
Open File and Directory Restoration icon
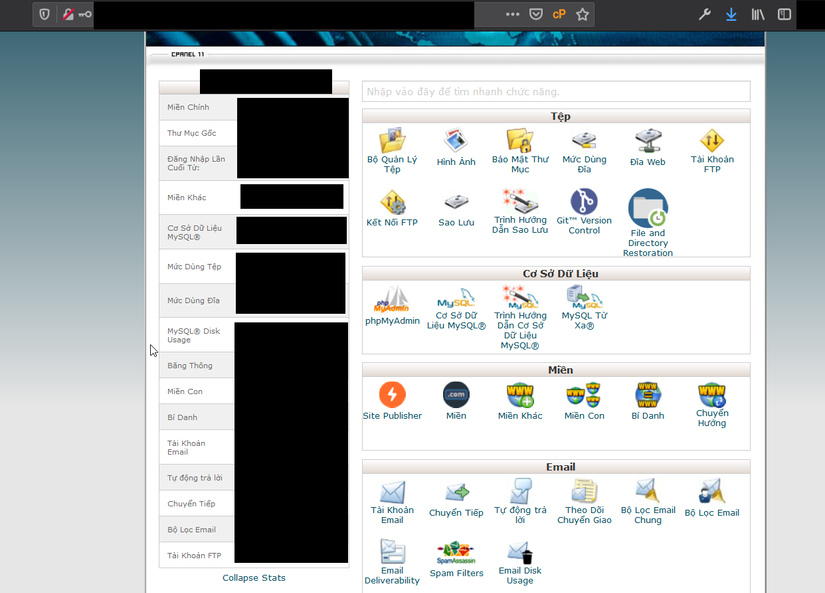(x=648, y=208)
